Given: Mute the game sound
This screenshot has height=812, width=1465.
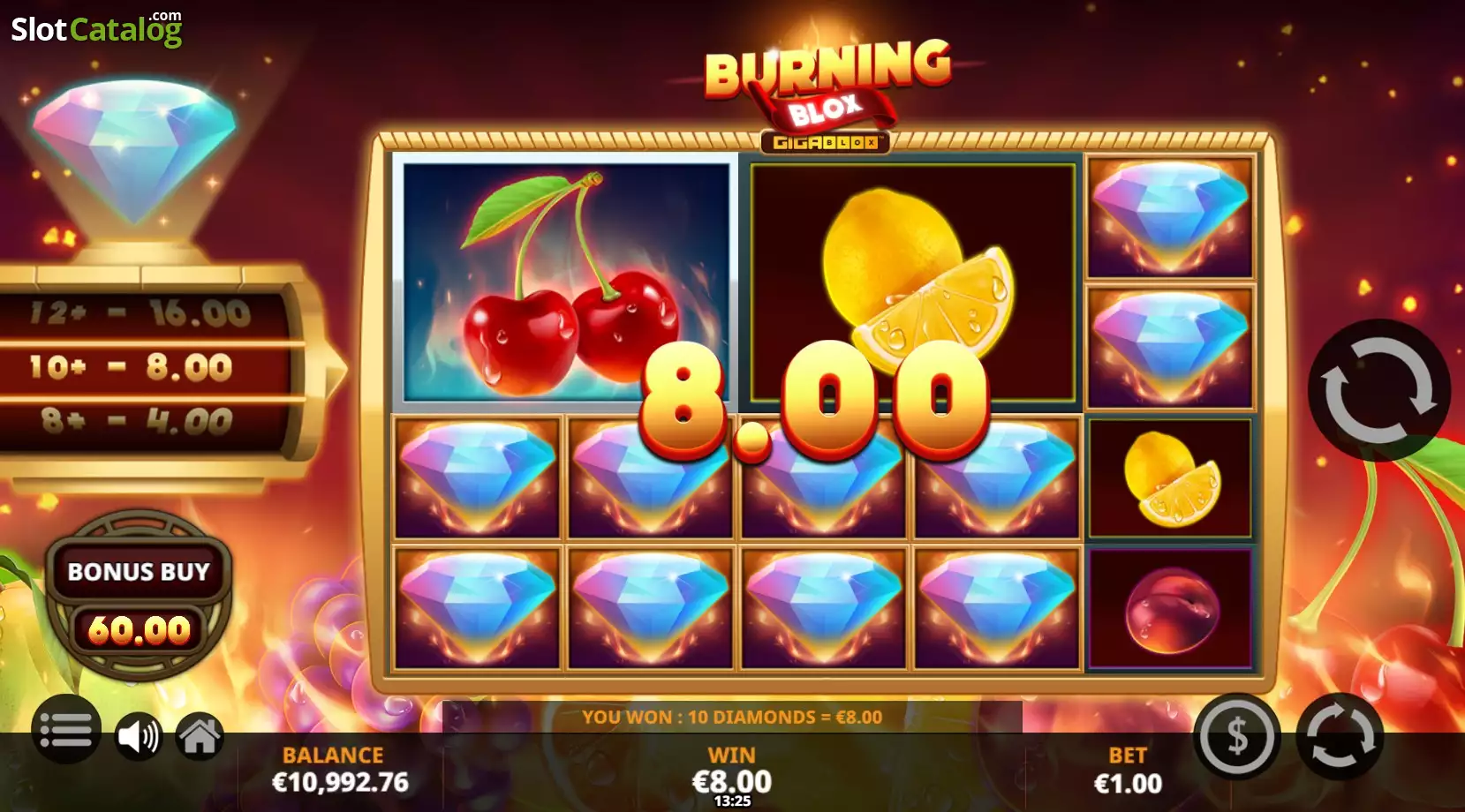Looking at the screenshot, I should 139,736.
